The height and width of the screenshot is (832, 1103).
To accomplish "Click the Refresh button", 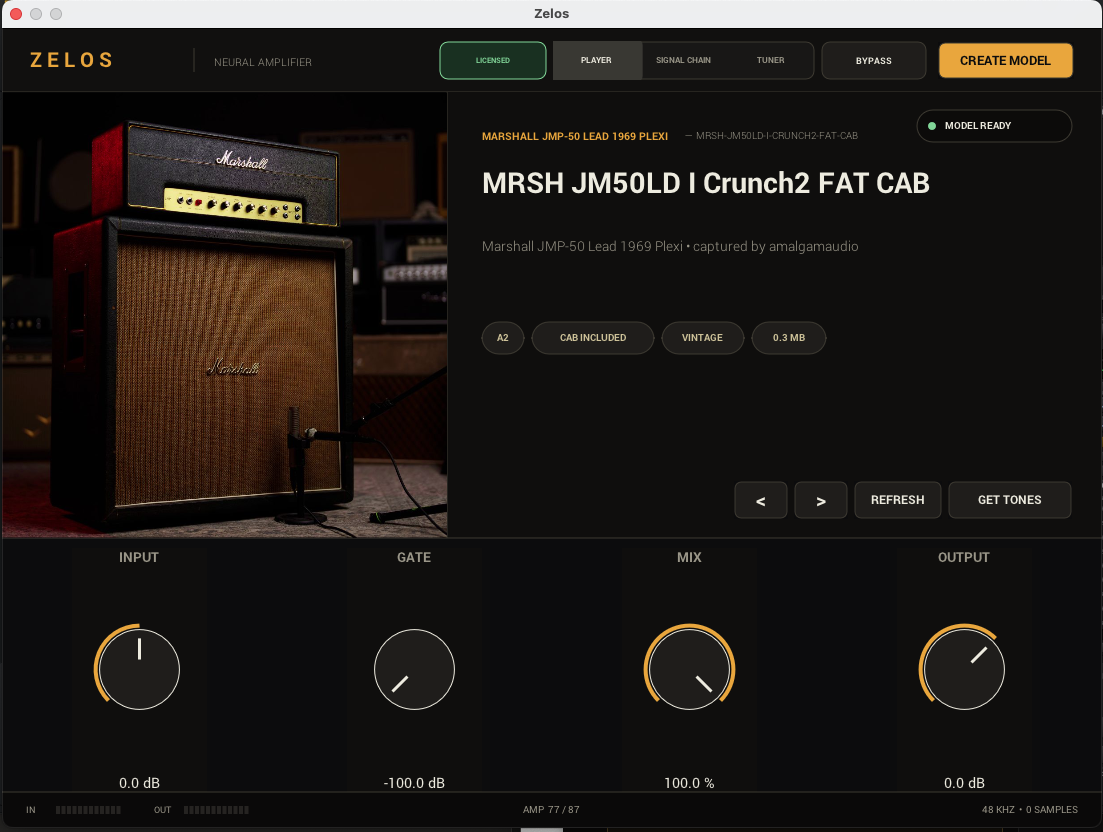I will [x=898, y=500].
